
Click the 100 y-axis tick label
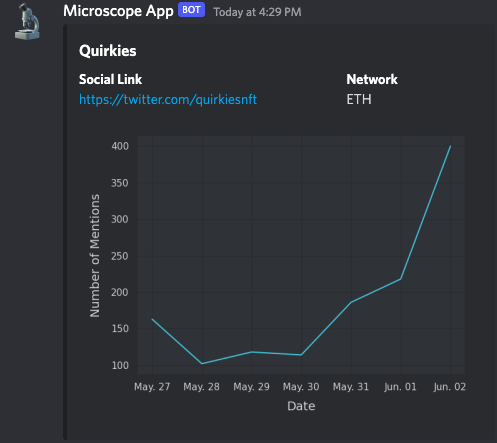pos(120,365)
